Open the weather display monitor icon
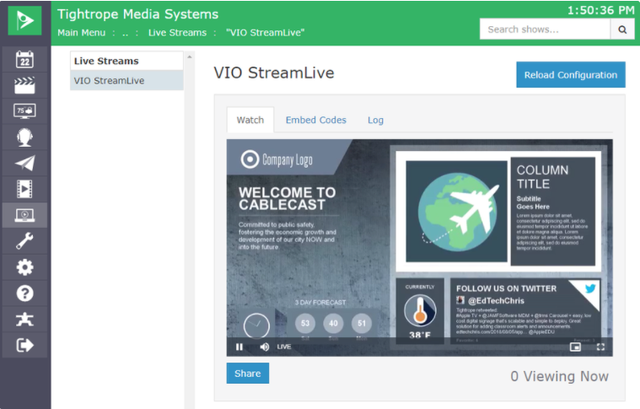This screenshot has width=640, height=409. 24,111
